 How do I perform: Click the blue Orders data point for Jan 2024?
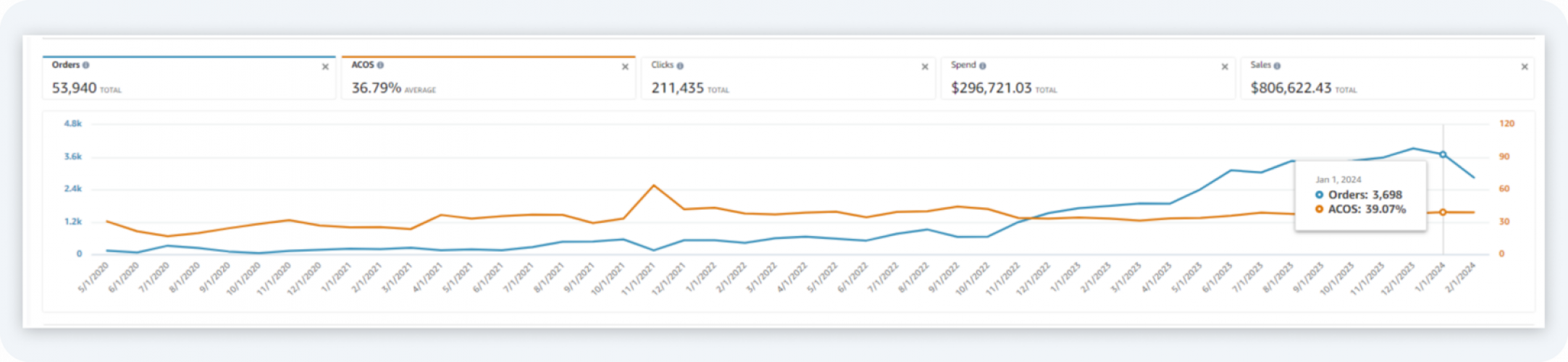[1443, 154]
